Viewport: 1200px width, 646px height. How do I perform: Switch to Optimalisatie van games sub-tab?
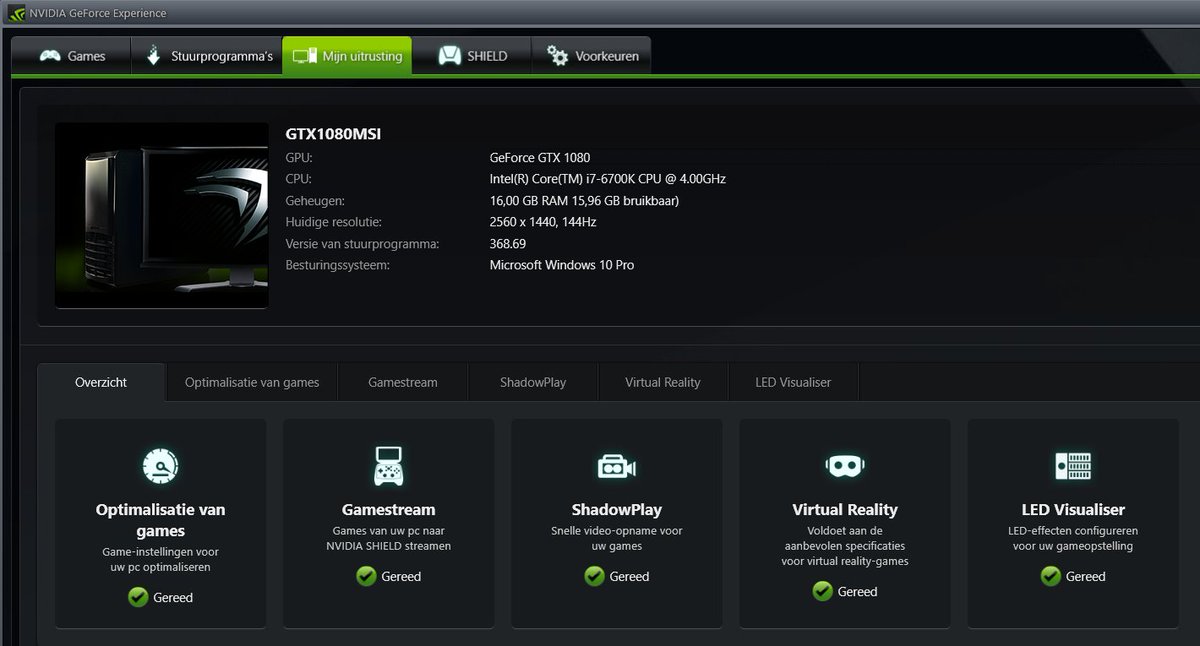pos(252,382)
